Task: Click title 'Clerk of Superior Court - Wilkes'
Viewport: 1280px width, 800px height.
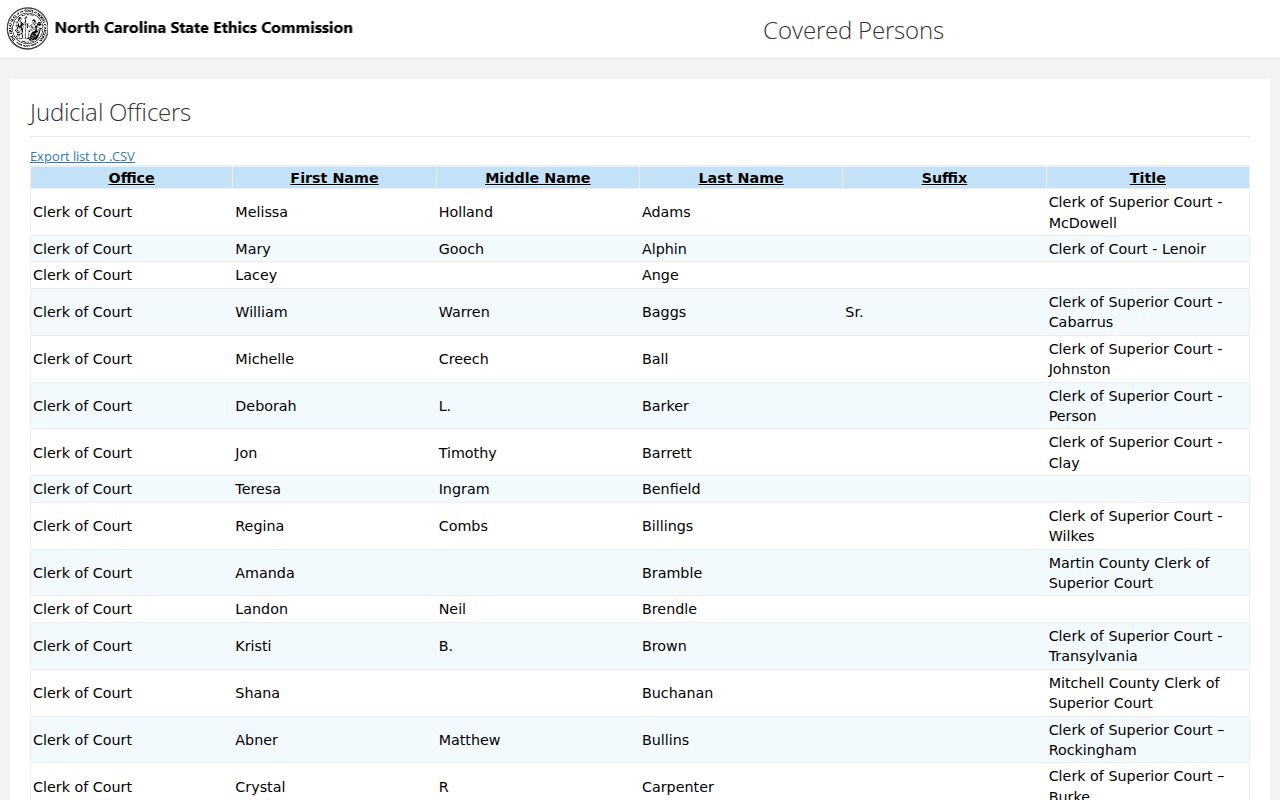Action: click(x=1135, y=526)
